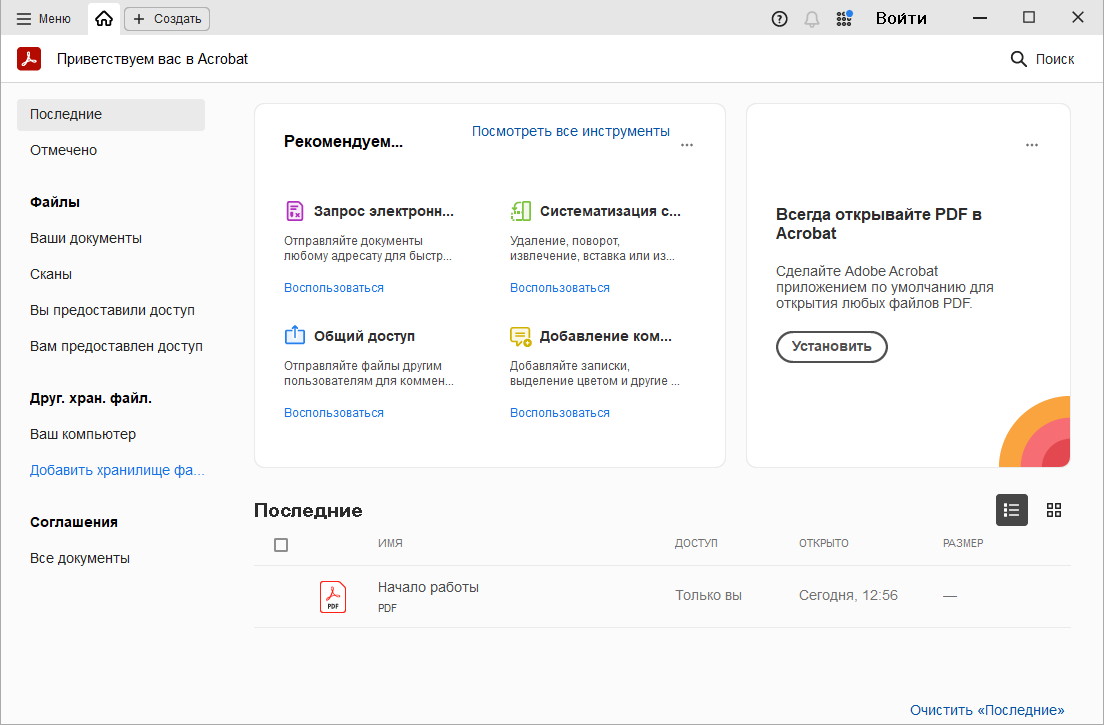Click the Acrobat logo icon
Viewport: 1104px width, 725px height.
[x=29, y=59]
